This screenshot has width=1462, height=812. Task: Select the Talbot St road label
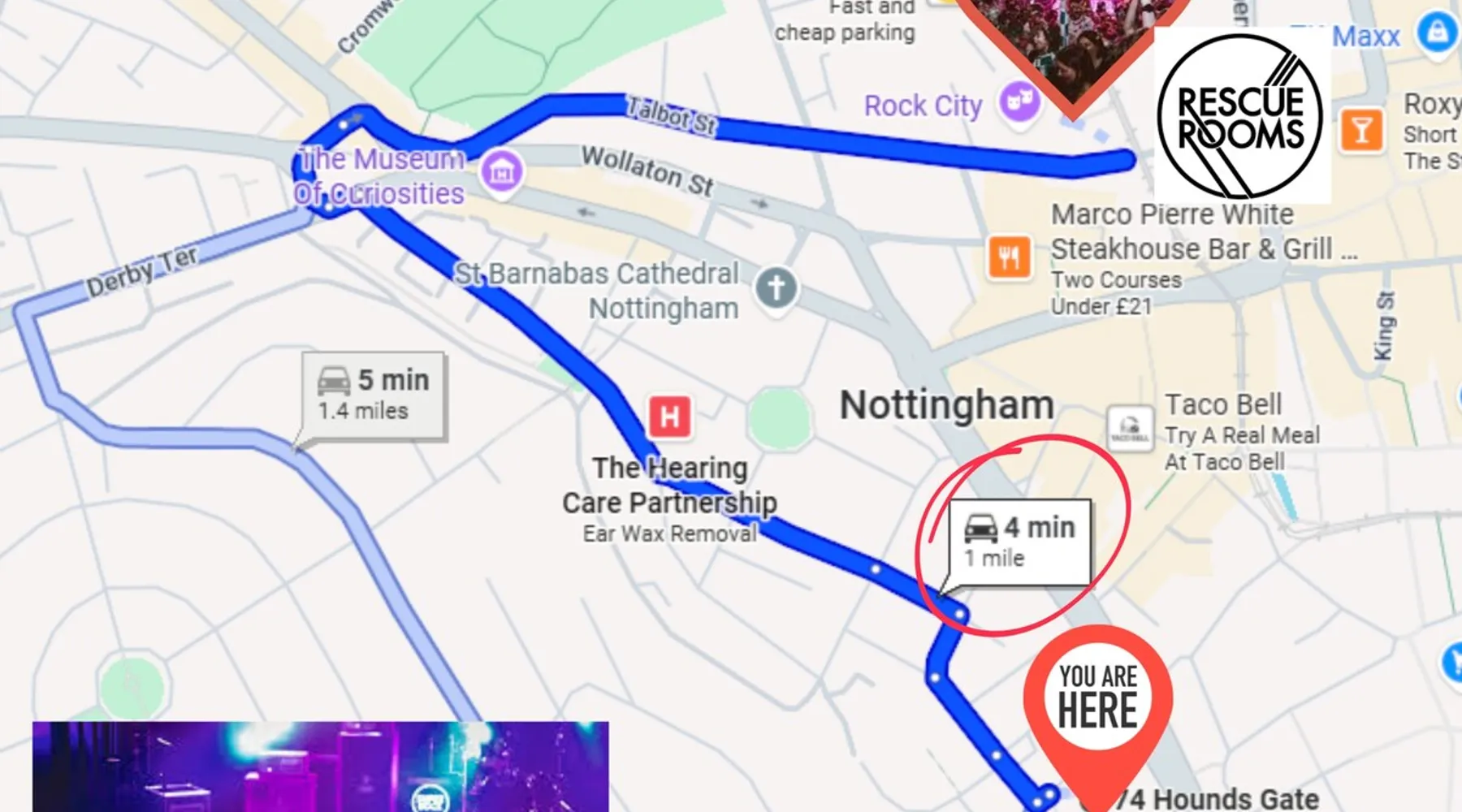point(671,115)
